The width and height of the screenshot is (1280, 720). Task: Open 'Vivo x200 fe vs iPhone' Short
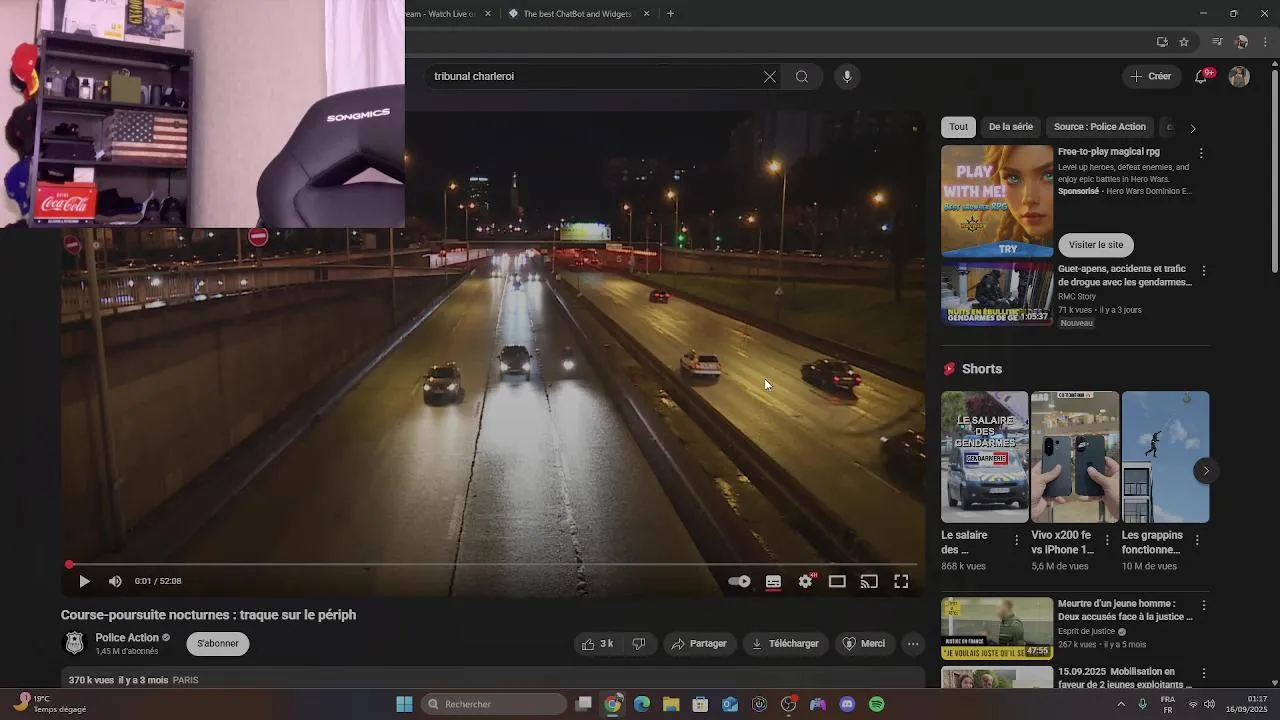tap(1075, 457)
